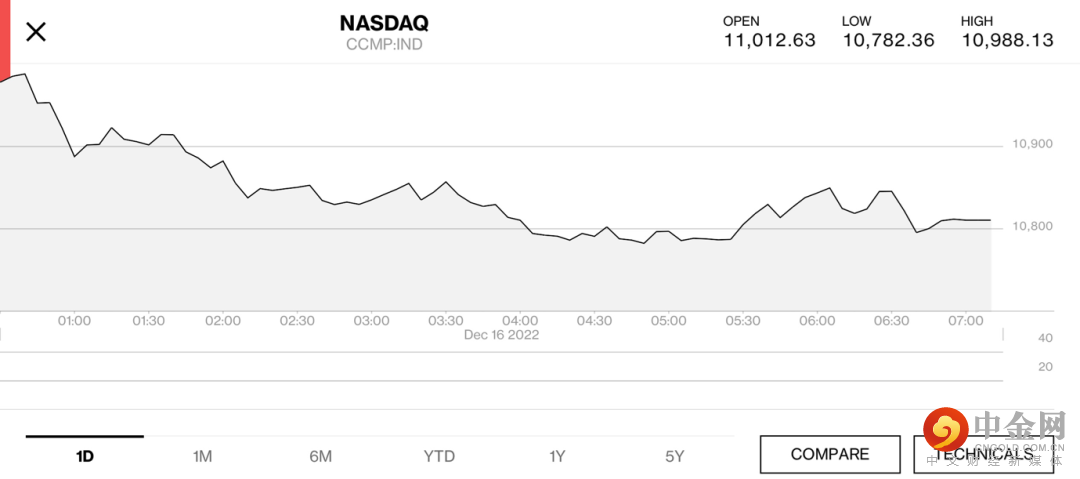Open the TECHNICALS panel button

[985, 454]
